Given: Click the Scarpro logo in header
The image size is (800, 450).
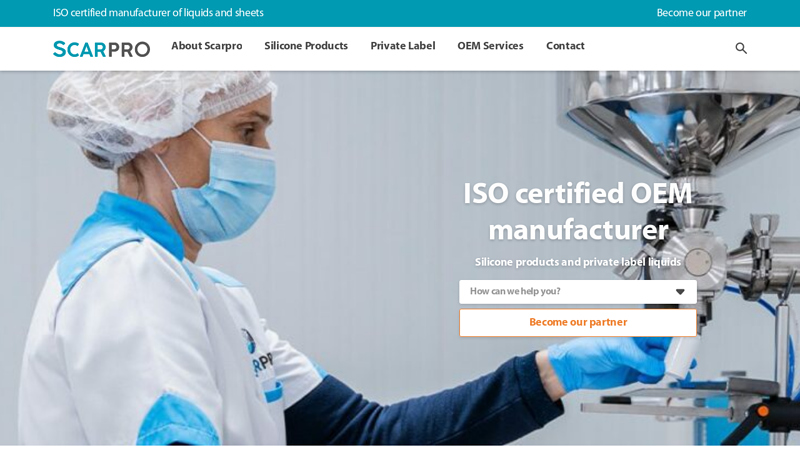Looking at the screenshot, I should coord(102,49).
